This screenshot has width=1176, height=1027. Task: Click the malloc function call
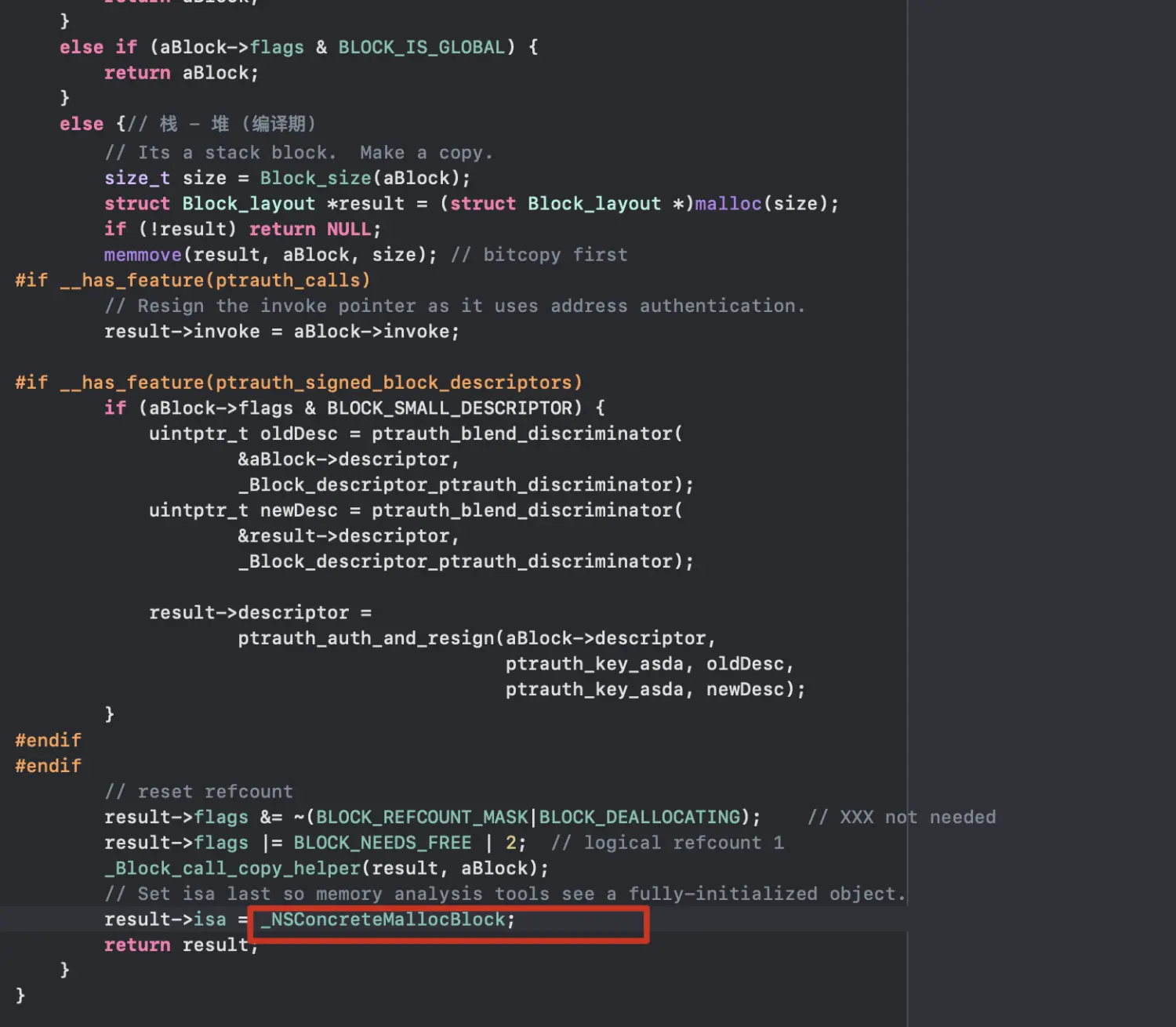click(x=728, y=204)
